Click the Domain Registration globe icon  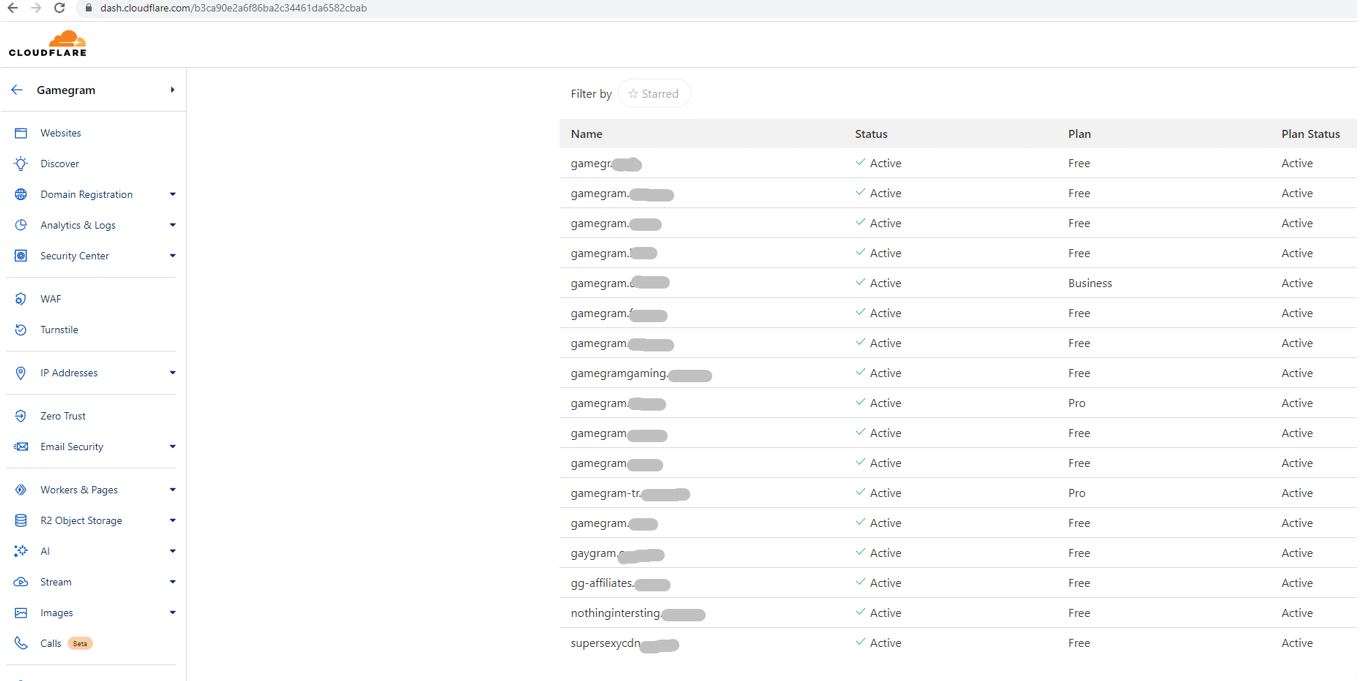point(21,195)
